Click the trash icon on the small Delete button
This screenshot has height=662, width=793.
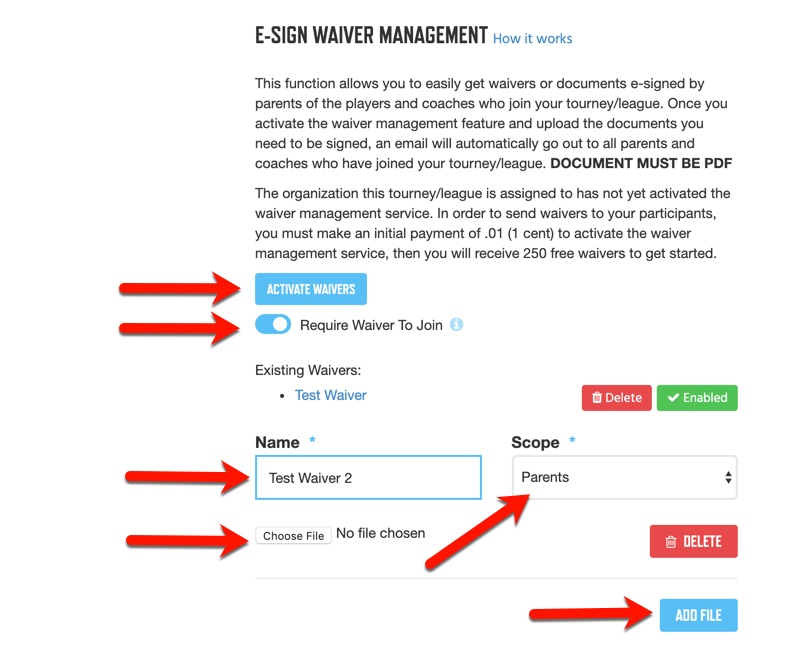(597, 398)
